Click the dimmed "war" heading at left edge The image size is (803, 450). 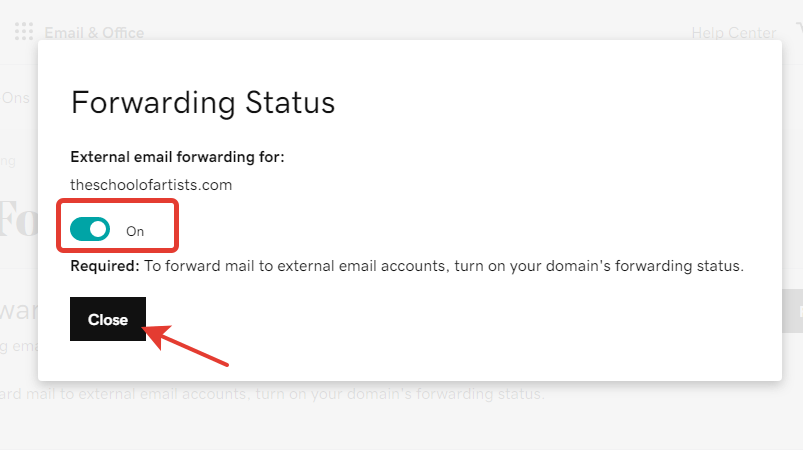coord(18,310)
